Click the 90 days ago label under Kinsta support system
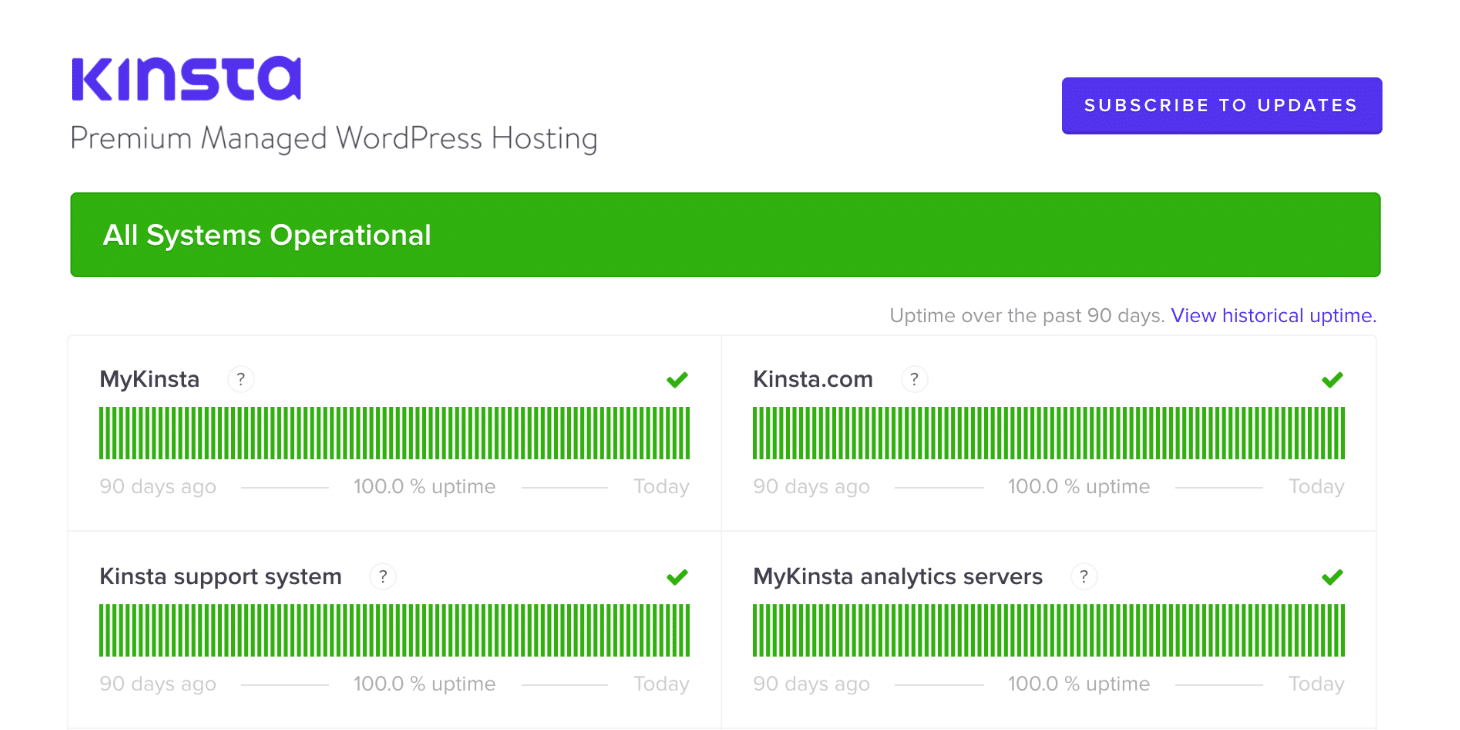This screenshot has height=730, width=1460. coord(157,684)
